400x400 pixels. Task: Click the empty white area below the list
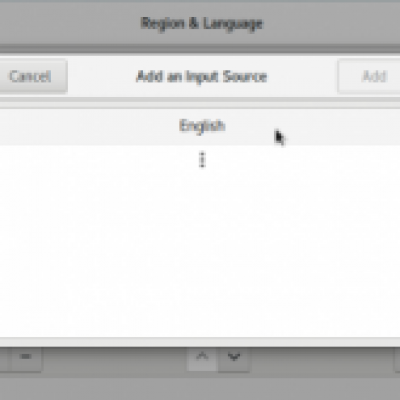coord(200,257)
